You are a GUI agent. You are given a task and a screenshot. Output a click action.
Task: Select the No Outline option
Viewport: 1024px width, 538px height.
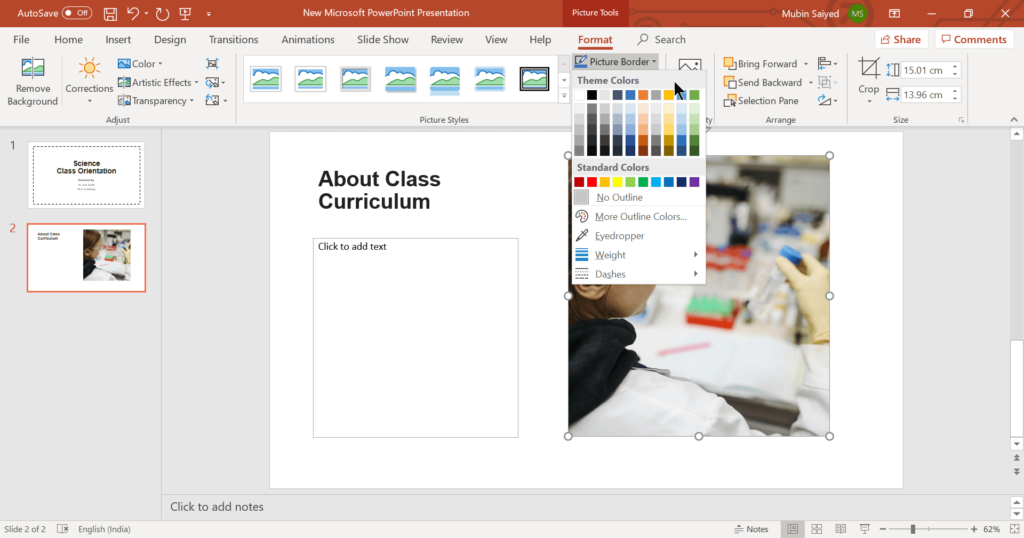pos(619,198)
